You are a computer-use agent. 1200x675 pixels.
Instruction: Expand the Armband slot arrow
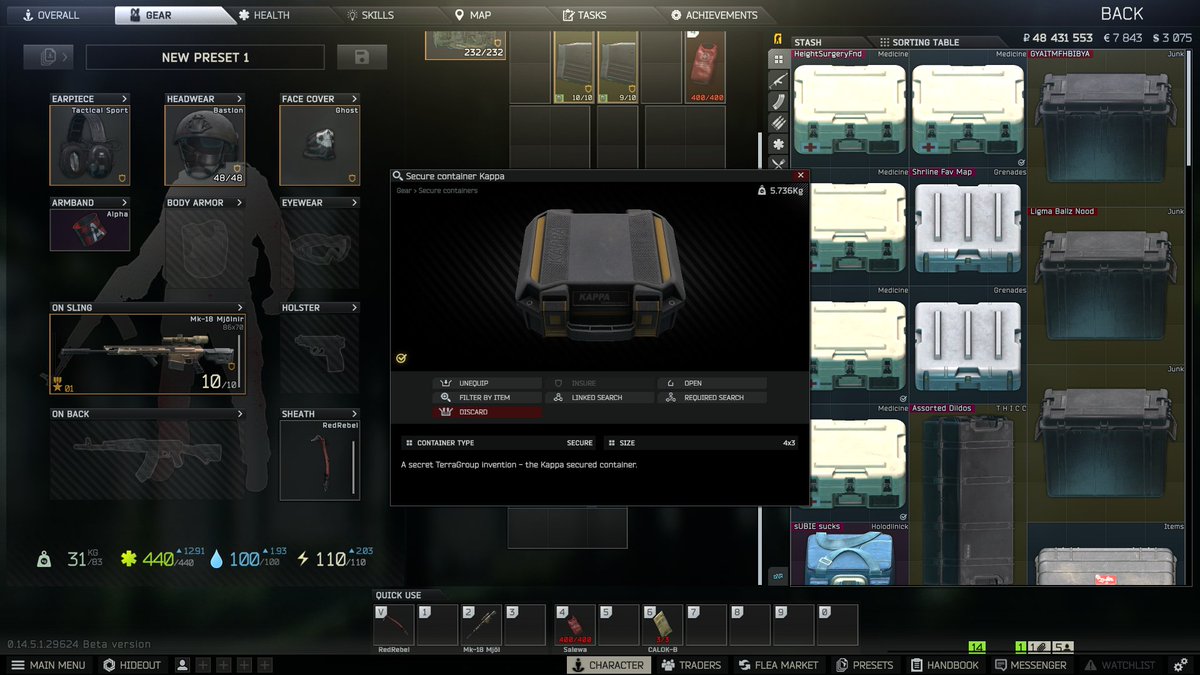(x=124, y=202)
